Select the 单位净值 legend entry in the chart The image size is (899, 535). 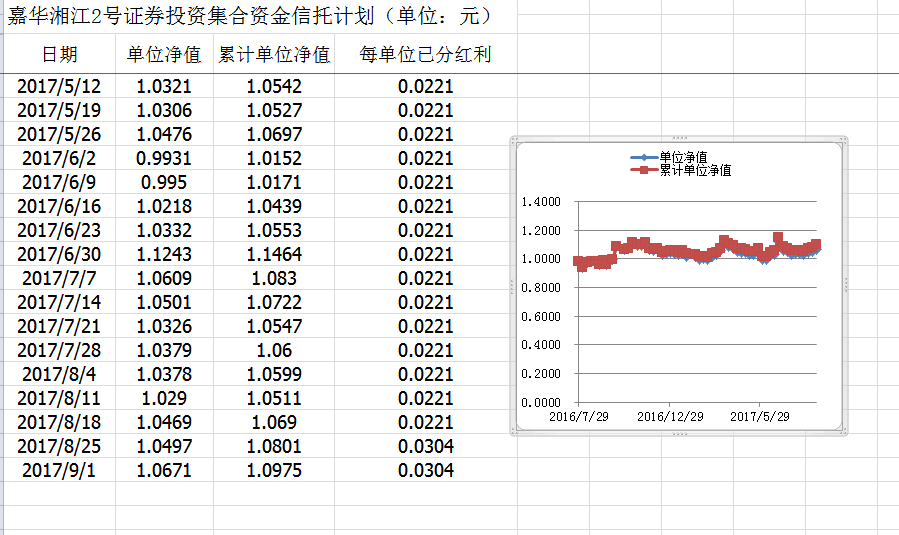click(x=682, y=158)
